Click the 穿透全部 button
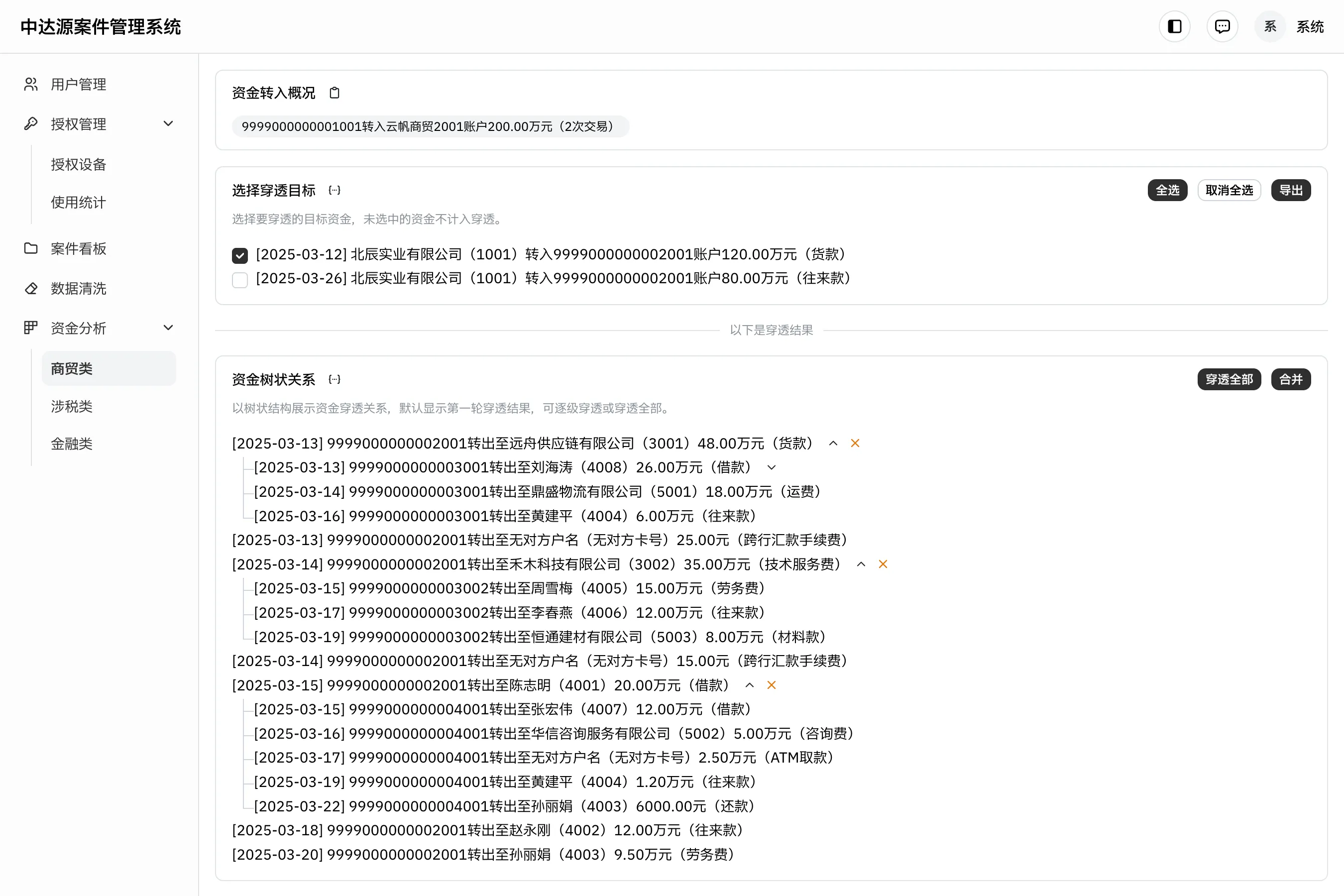Image resolution: width=1344 pixels, height=896 pixels. tap(1229, 379)
